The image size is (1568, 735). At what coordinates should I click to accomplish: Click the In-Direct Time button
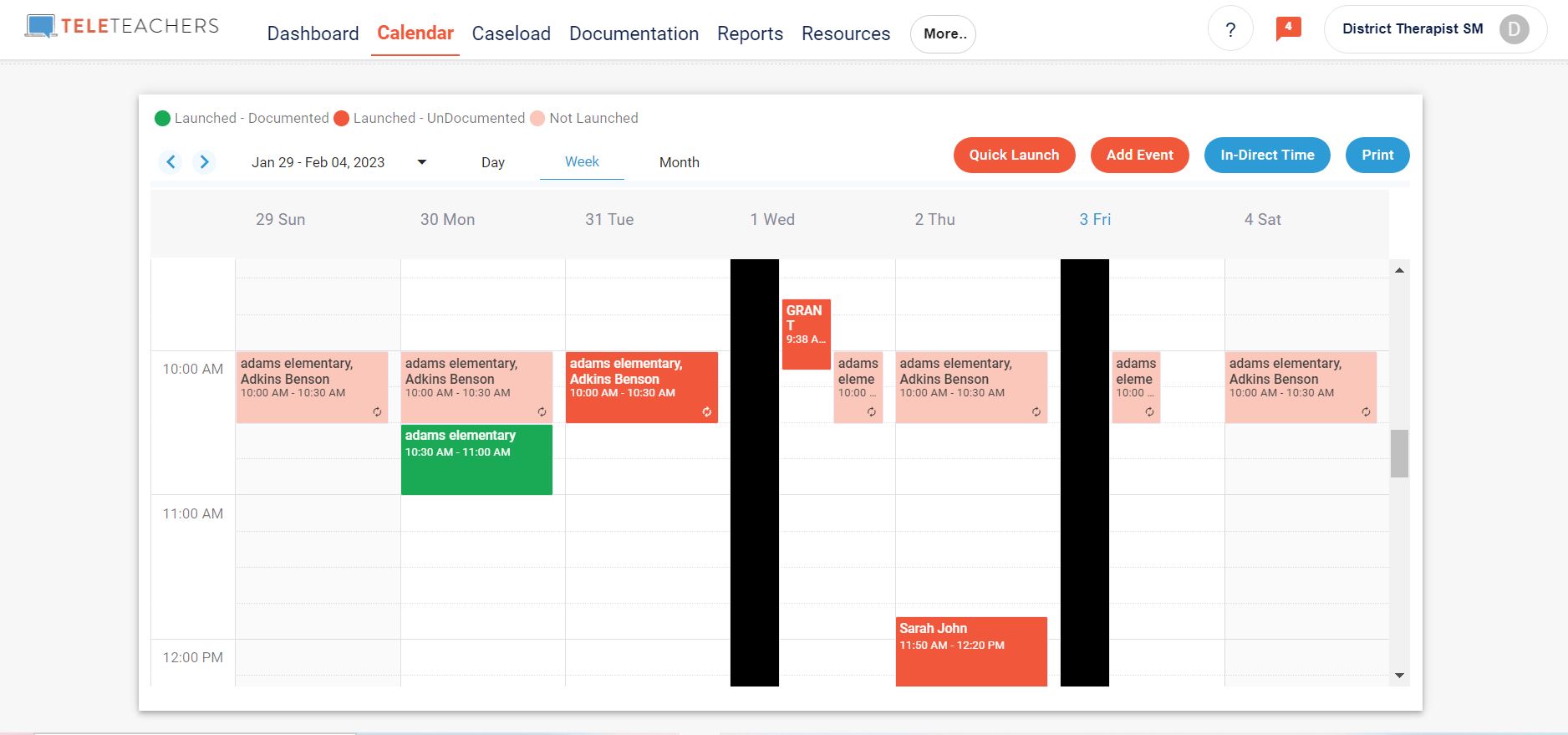coord(1266,156)
